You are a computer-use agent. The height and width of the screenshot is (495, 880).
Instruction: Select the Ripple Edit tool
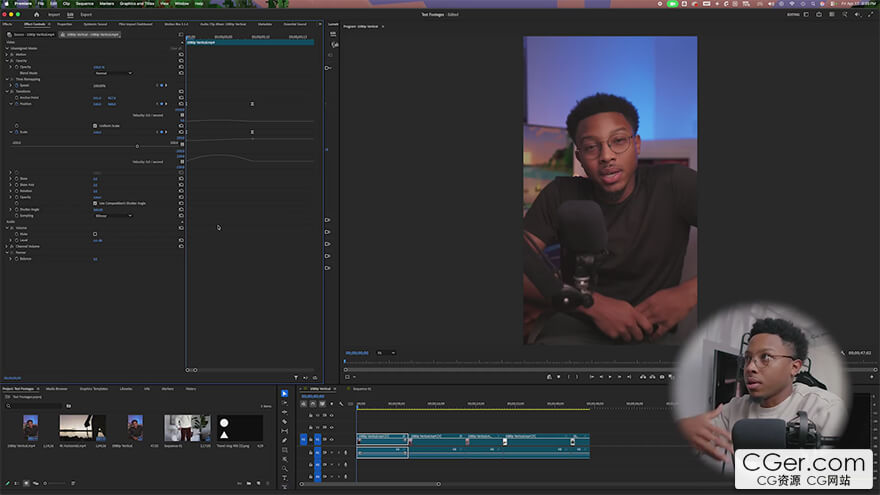(x=285, y=412)
